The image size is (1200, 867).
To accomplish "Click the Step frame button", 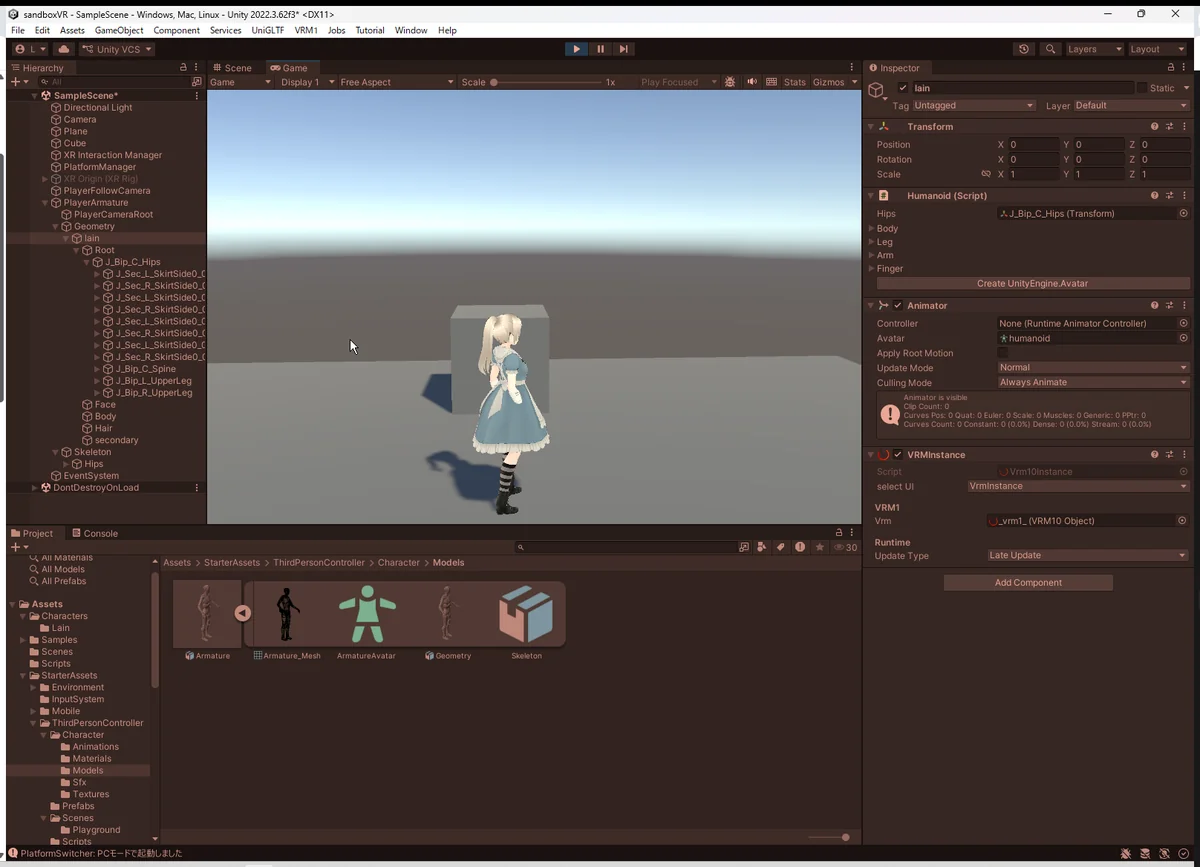I will pyautogui.click(x=624, y=49).
